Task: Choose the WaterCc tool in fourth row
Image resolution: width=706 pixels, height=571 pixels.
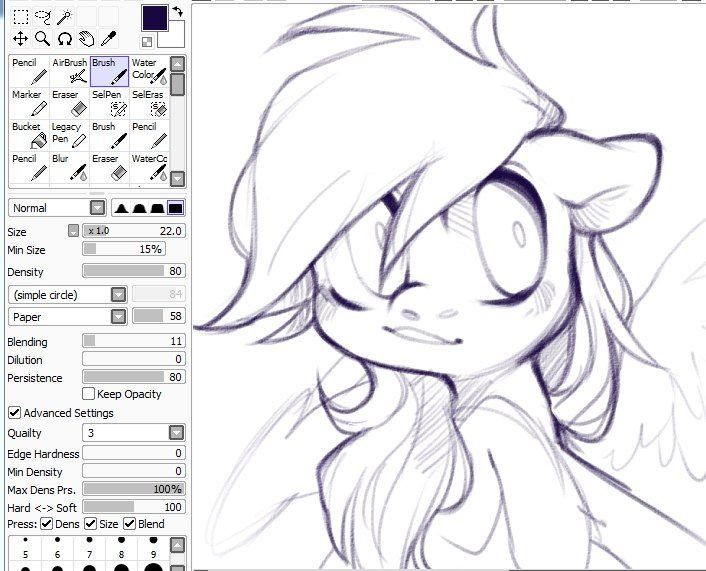Action: click(149, 168)
